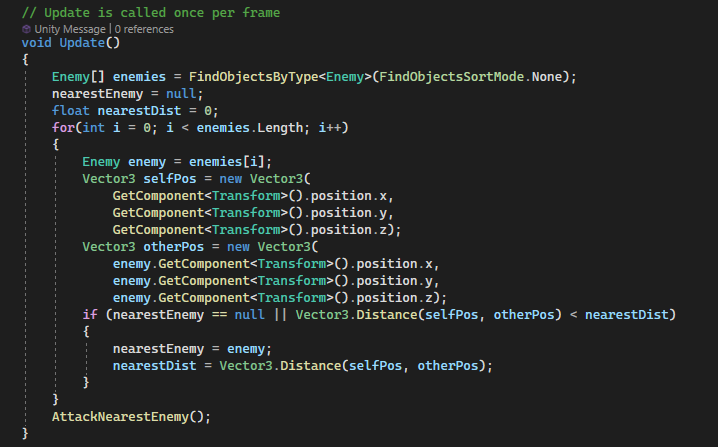This screenshot has width=718, height=447.
Task: Click 'position.y' in the enemy.GetComponent line
Action: pyautogui.click(x=395, y=281)
